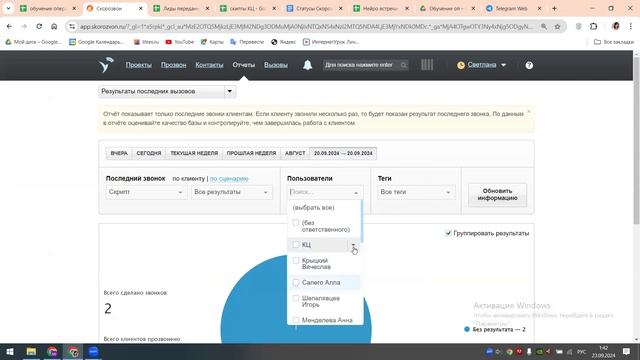
Task: Open YouTube bookmark
Action: pos(180,42)
